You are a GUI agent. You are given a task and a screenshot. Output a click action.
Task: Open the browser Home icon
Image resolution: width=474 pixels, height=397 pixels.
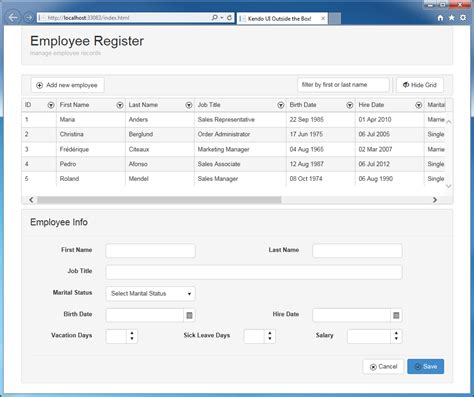coord(440,18)
